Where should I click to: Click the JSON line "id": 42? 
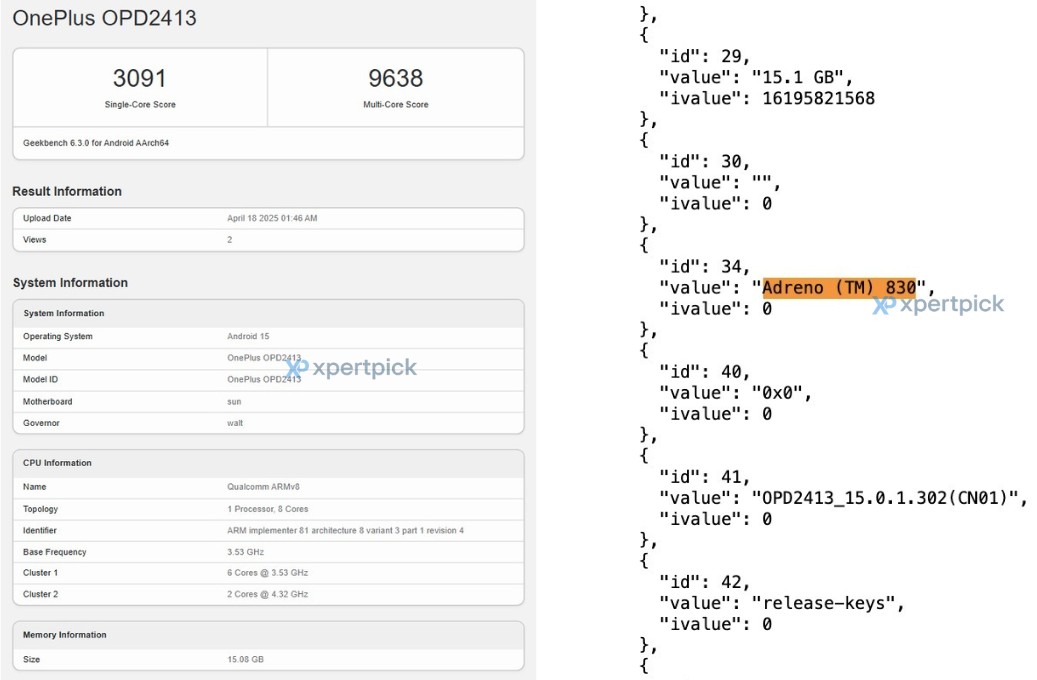pos(705,582)
